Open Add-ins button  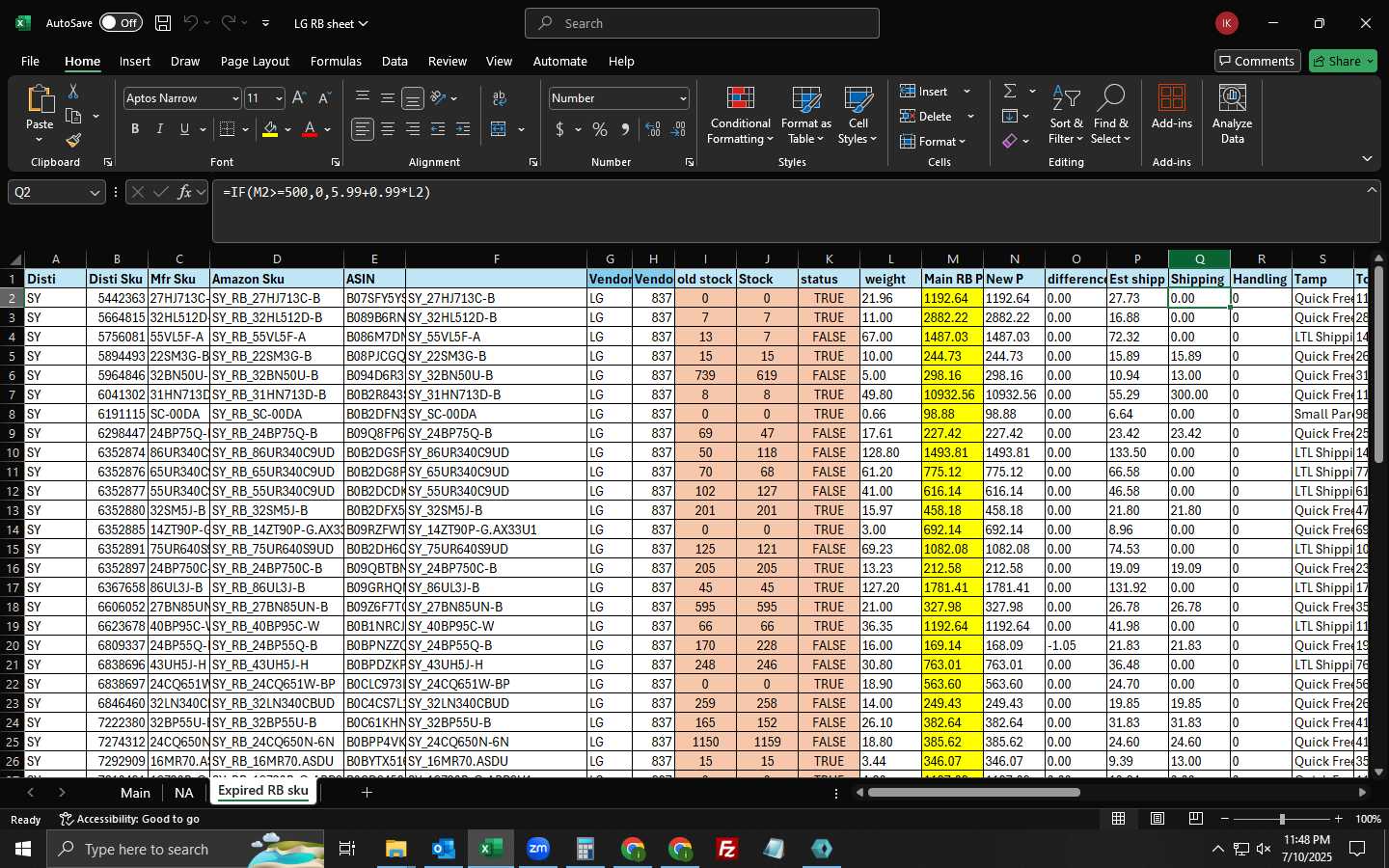(x=1172, y=108)
